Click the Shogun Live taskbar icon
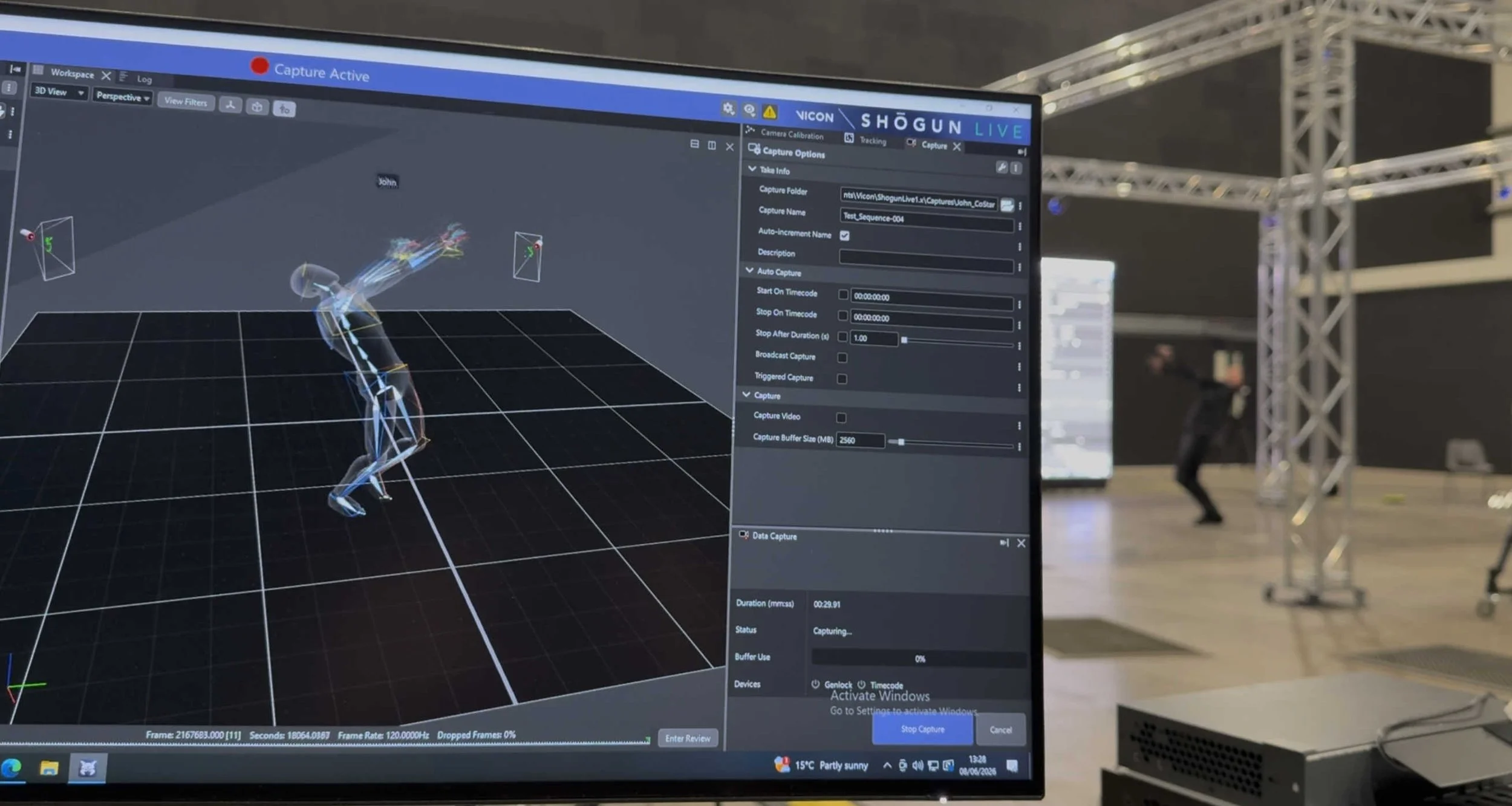 pos(88,769)
